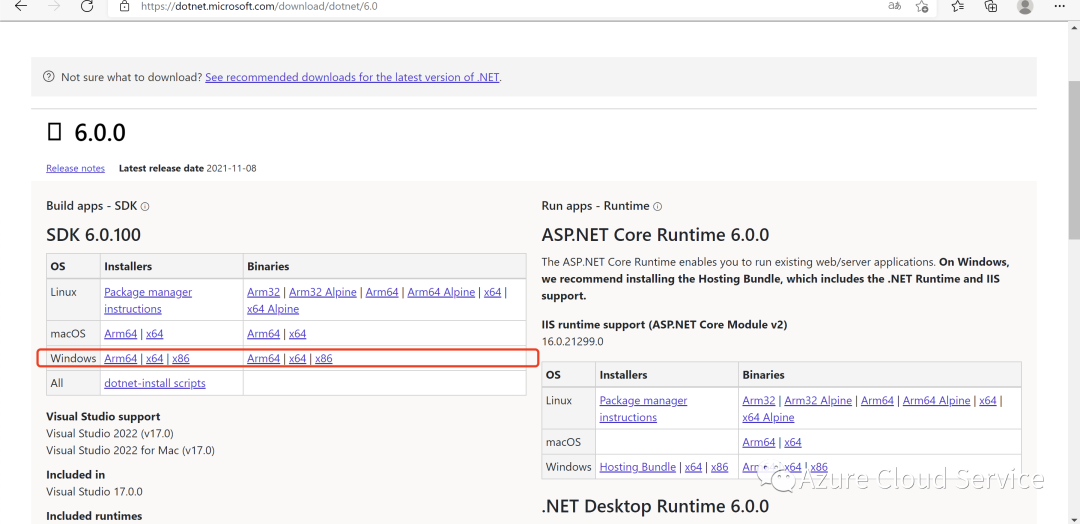This screenshot has width=1080, height=524.
Task: Select the text Visual Studio 2022 (v17.0)
Action: (x=110, y=434)
